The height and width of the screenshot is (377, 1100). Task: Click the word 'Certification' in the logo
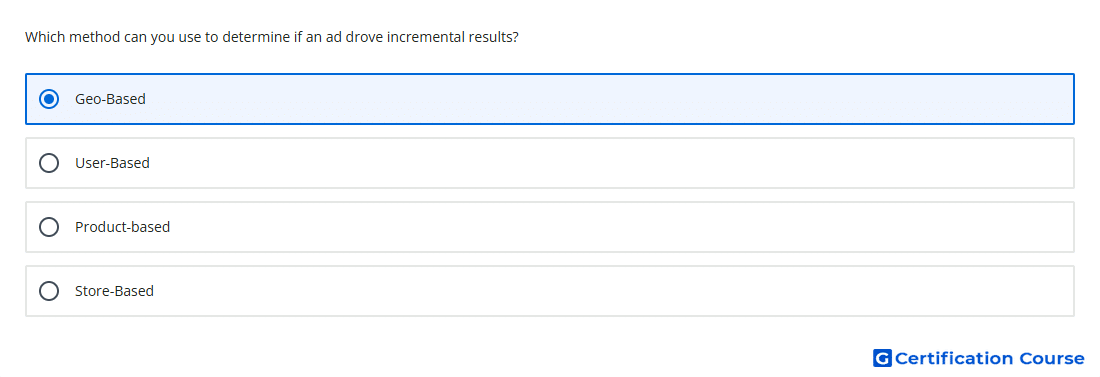[x=954, y=358]
